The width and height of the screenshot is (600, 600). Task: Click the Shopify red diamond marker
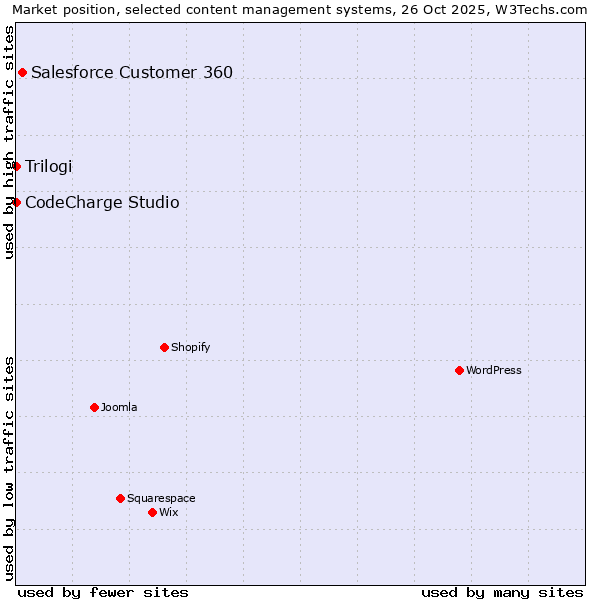pyautogui.click(x=164, y=347)
